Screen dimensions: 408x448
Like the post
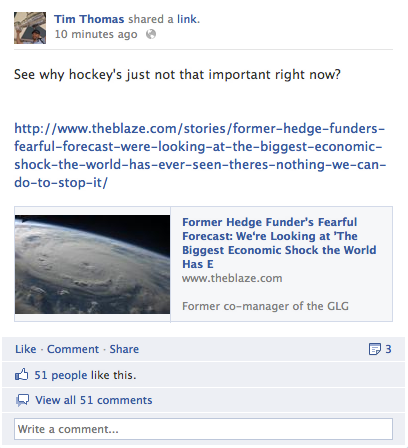pyautogui.click(x=26, y=349)
